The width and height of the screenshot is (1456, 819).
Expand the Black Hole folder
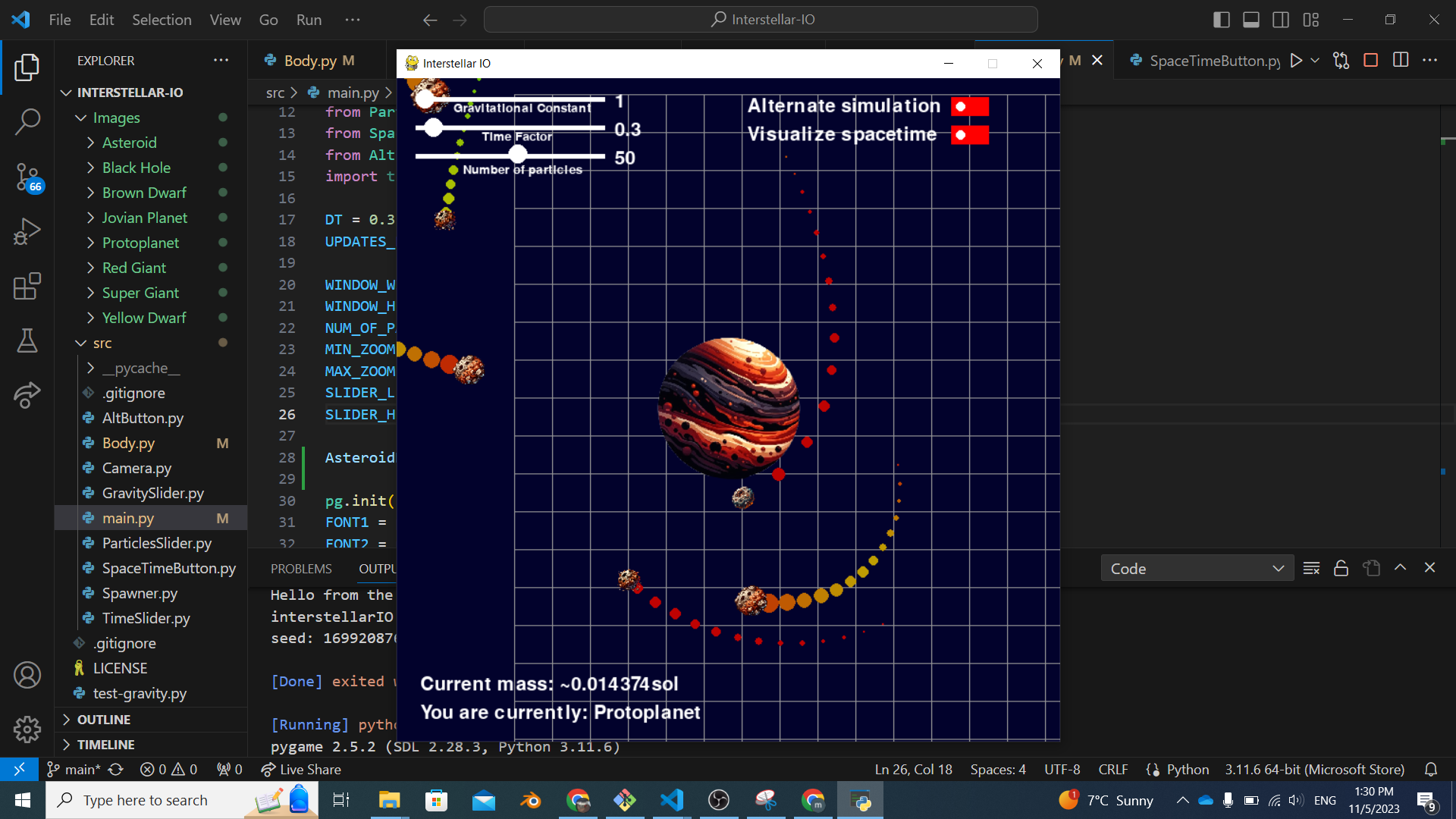coord(136,168)
